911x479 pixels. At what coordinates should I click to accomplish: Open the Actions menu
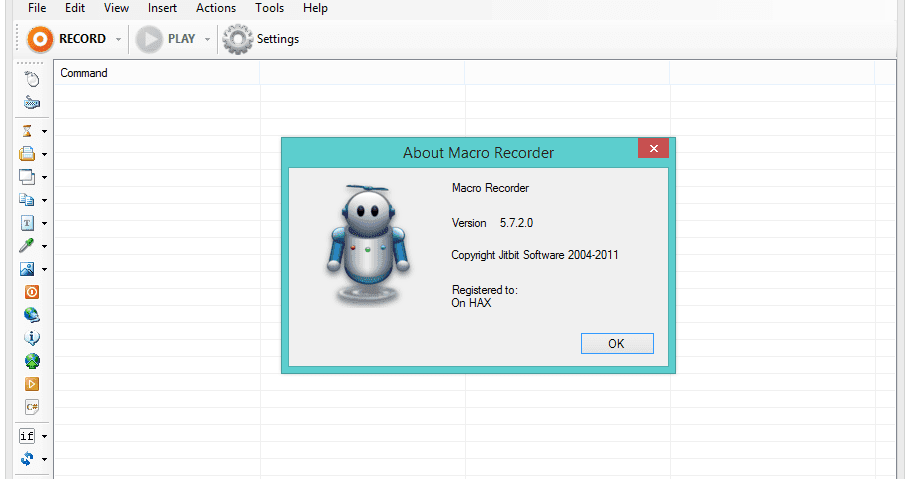pyautogui.click(x=216, y=8)
